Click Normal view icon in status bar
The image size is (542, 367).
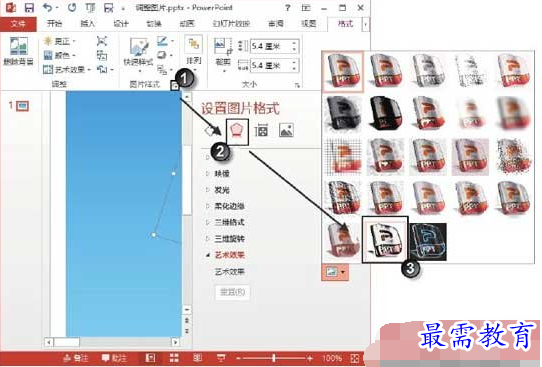pyautogui.click(x=150, y=358)
